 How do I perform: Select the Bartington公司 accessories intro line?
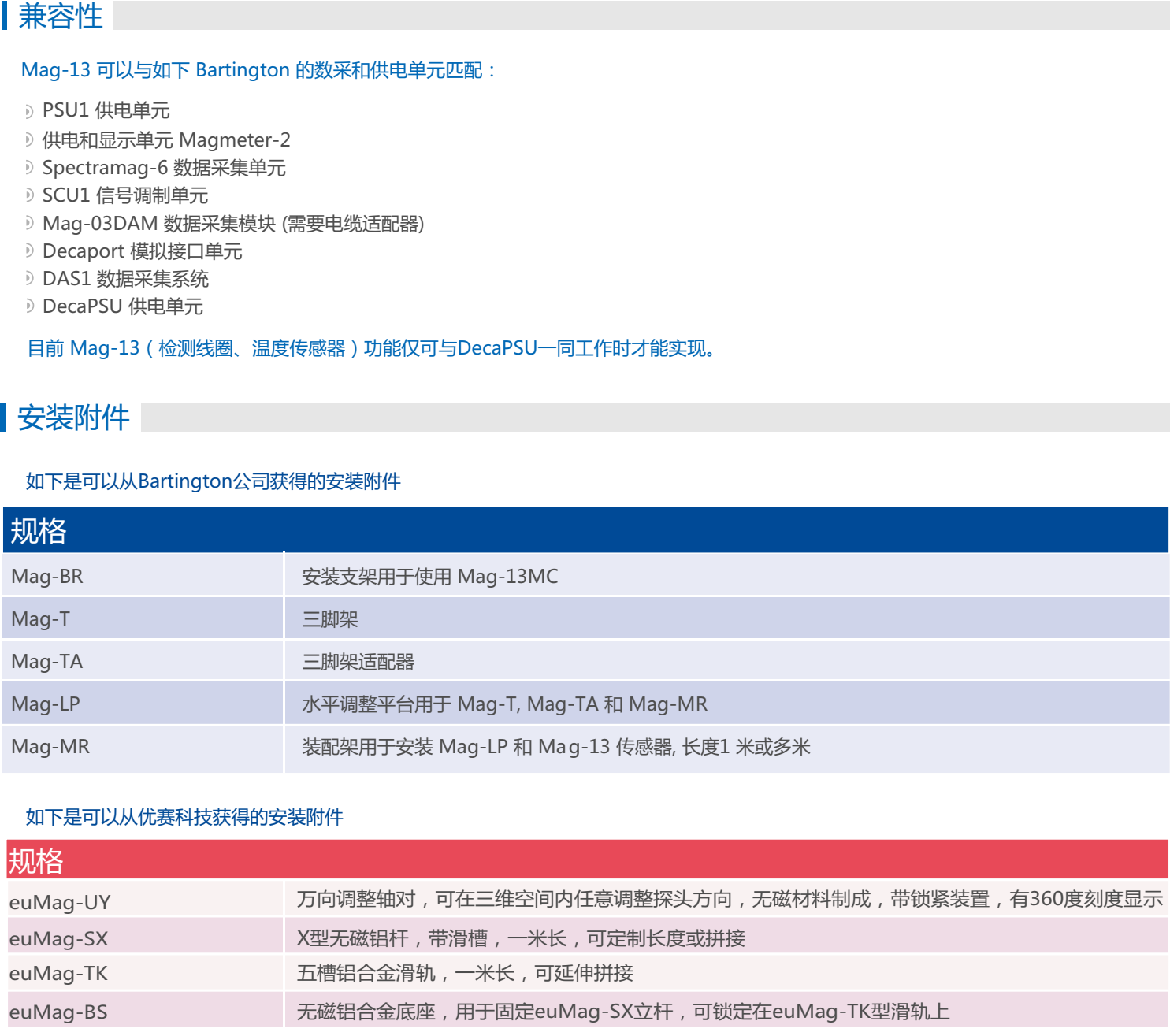coord(213,481)
